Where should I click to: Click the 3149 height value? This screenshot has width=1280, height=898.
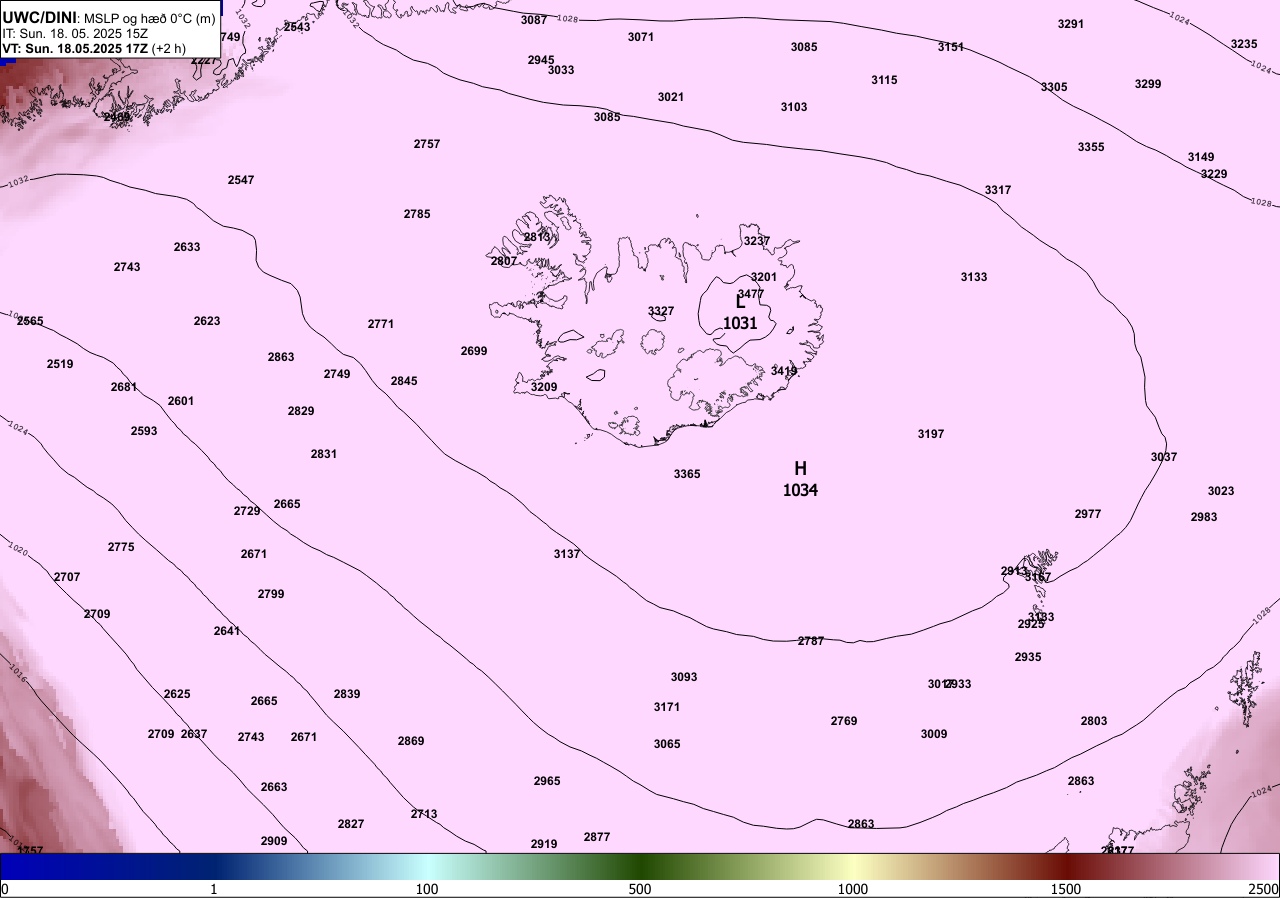coord(1201,157)
